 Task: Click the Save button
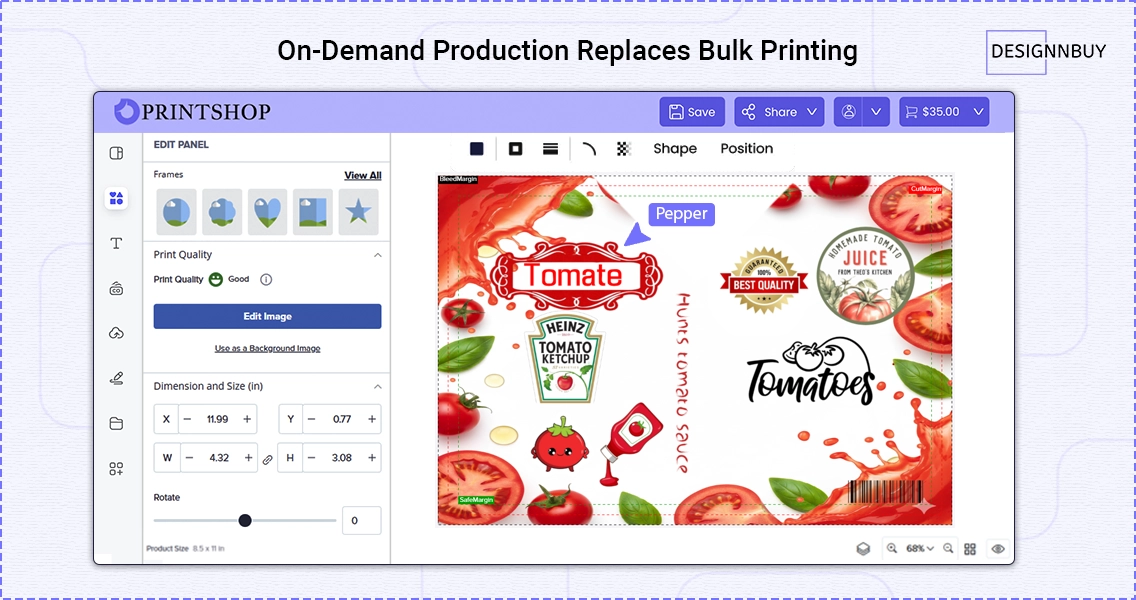coord(692,112)
